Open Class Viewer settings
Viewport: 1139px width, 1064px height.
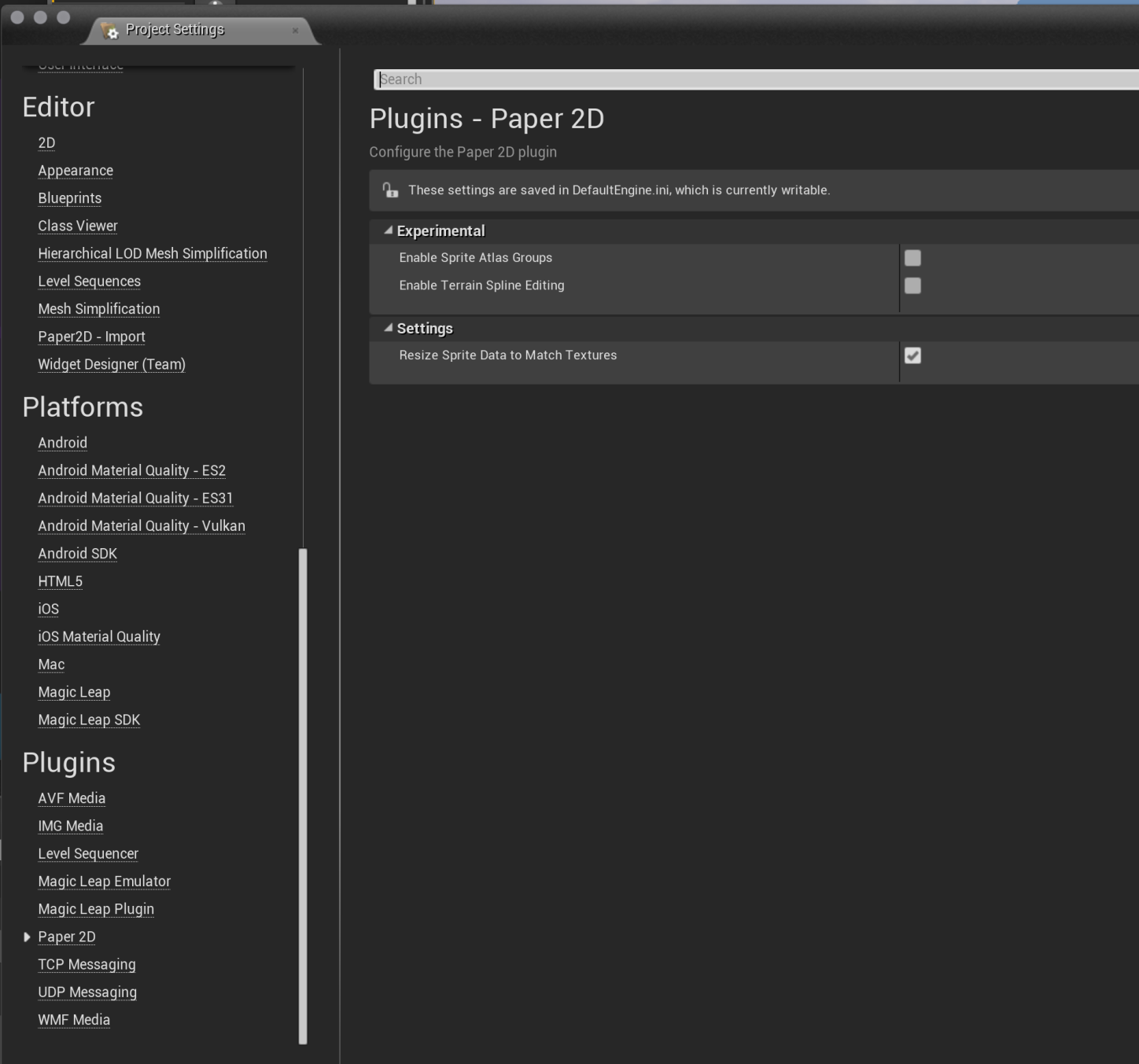click(x=78, y=226)
